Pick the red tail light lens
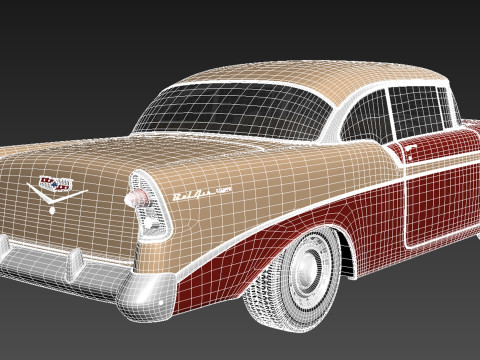The height and width of the screenshot is (360, 480). (137, 198)
